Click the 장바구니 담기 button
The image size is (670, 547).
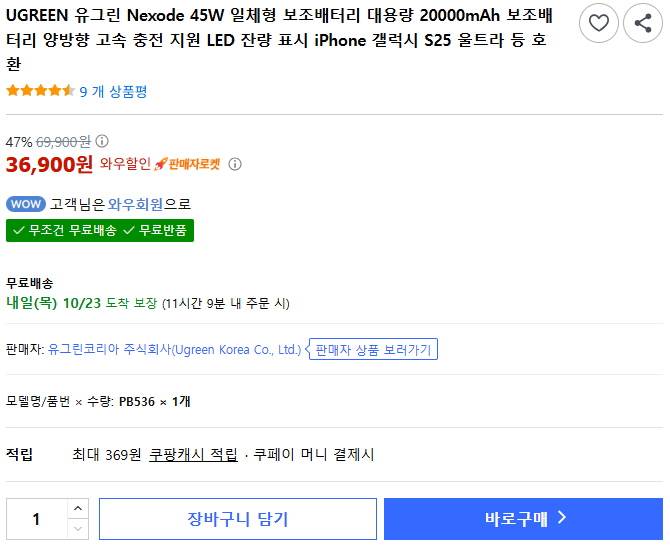coord(237,519)
